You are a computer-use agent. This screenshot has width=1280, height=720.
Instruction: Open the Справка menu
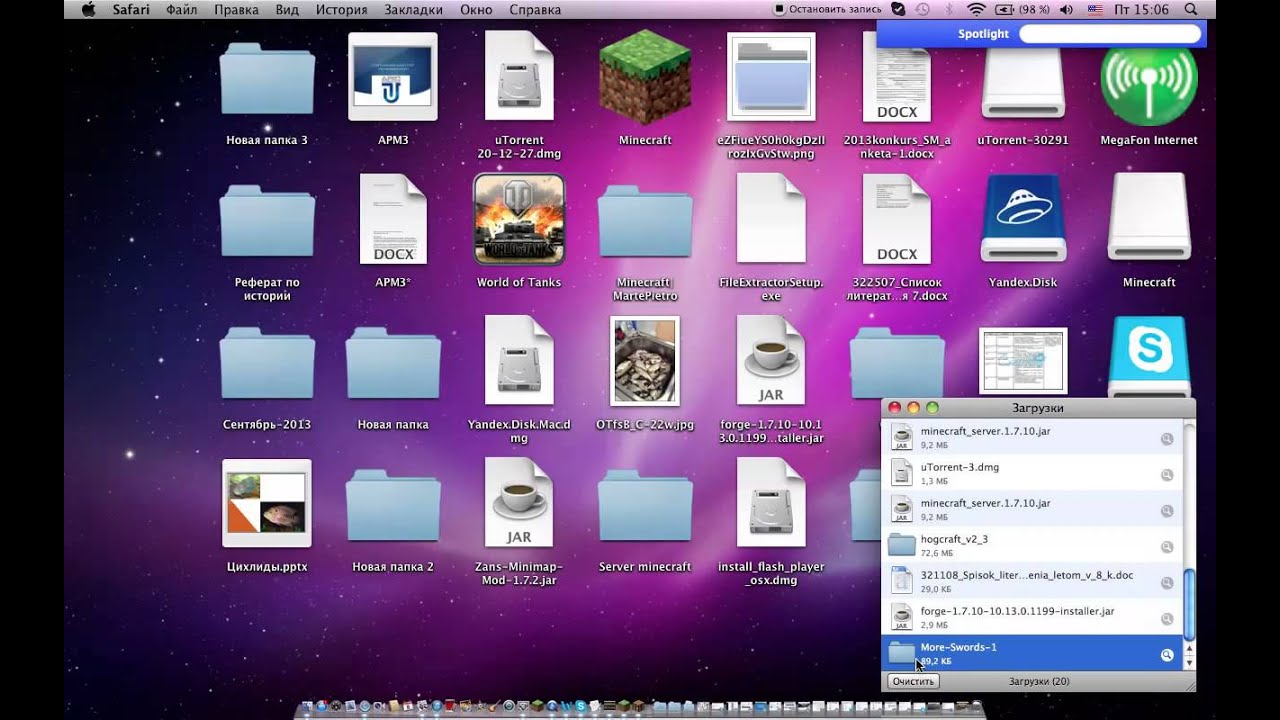click(535, 9)
